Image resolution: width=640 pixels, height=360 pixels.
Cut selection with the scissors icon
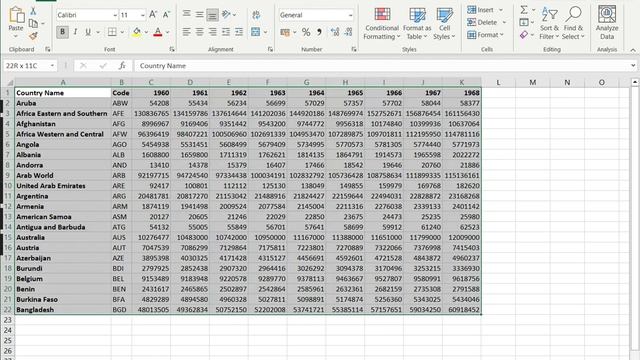coord(33,11)
